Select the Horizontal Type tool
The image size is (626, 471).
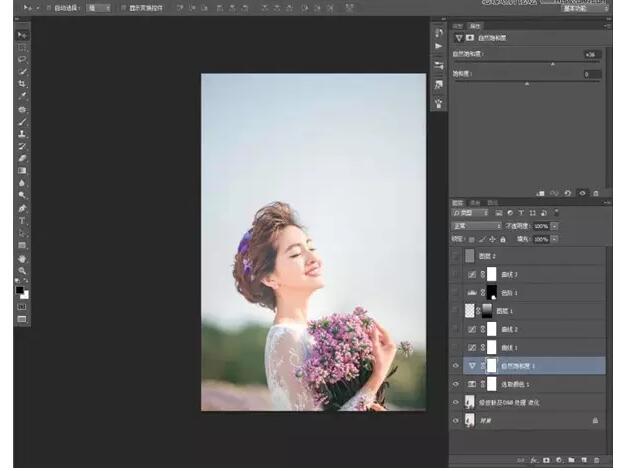(22, 220)
